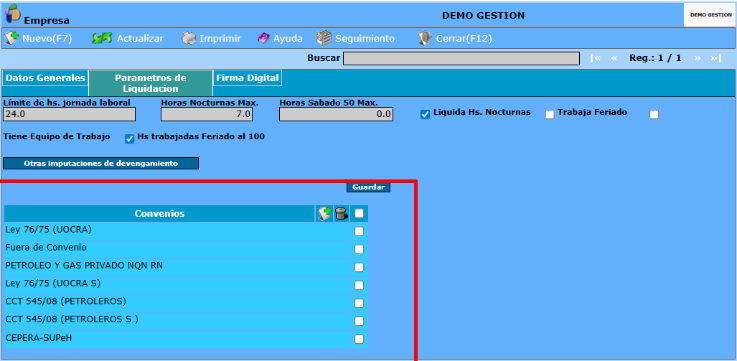The height and width of the screenshot is (361, 737).
Task: Delete convenios with the trash bin icon
Action: 341,214
